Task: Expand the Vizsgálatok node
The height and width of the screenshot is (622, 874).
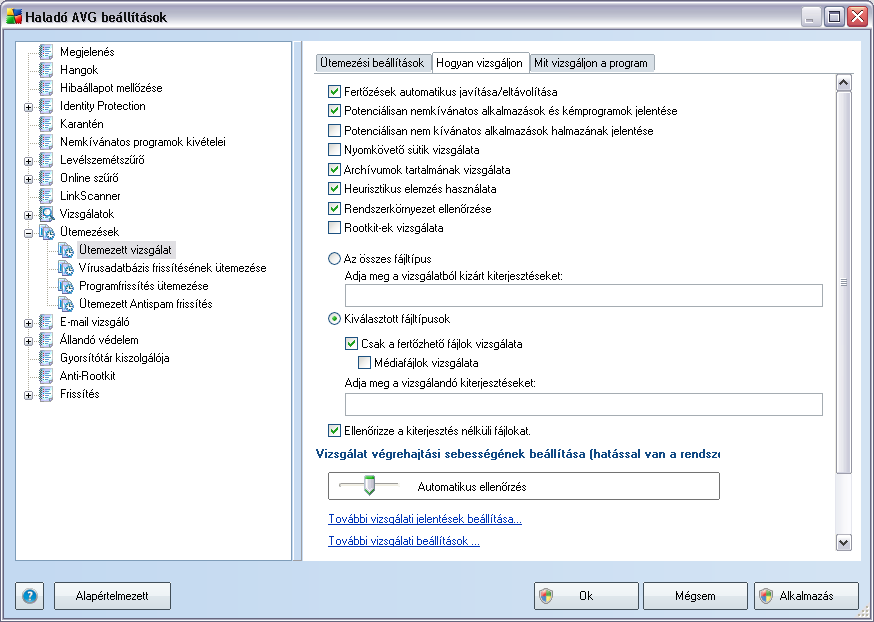Action: (28, 215)
